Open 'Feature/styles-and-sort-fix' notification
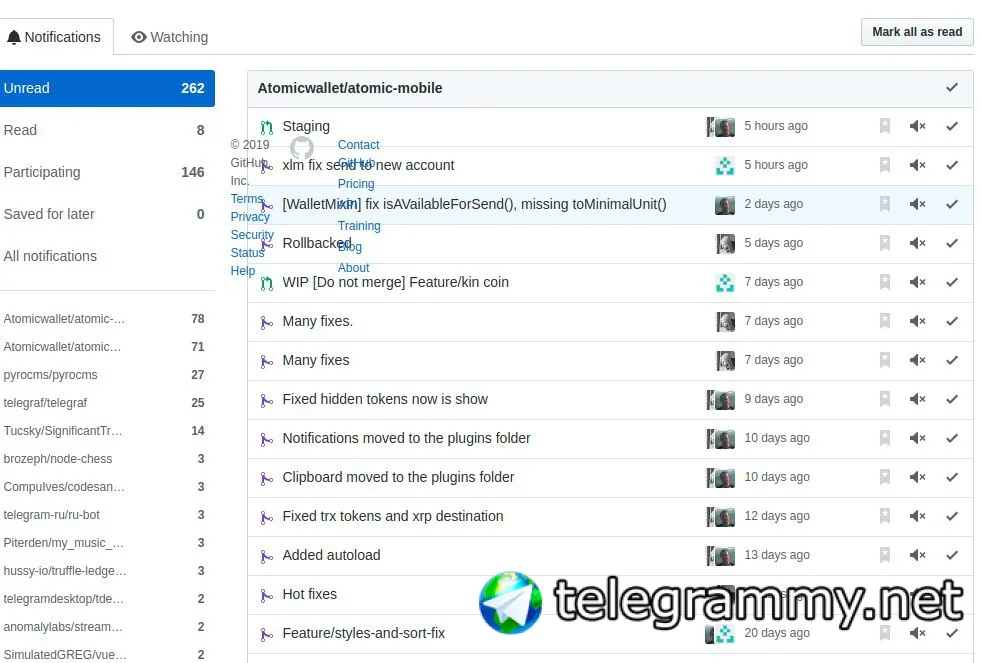This screenshot has width=982, height=663. tap(363, 633)
